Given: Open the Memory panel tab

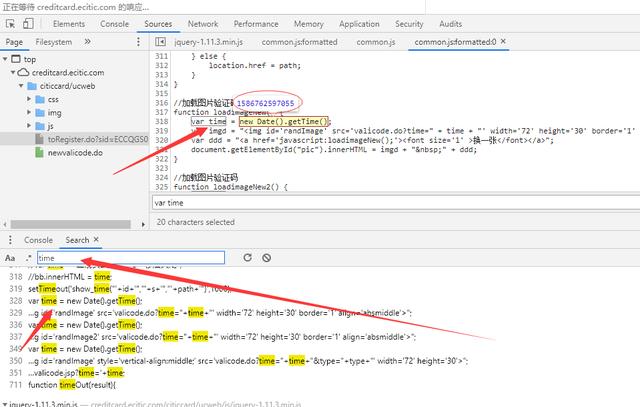Looking at the screenshot, I should click(309, 24).
